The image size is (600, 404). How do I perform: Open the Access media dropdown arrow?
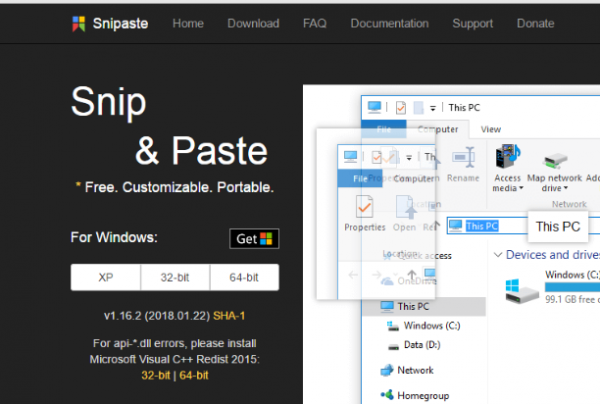[521, 188]
